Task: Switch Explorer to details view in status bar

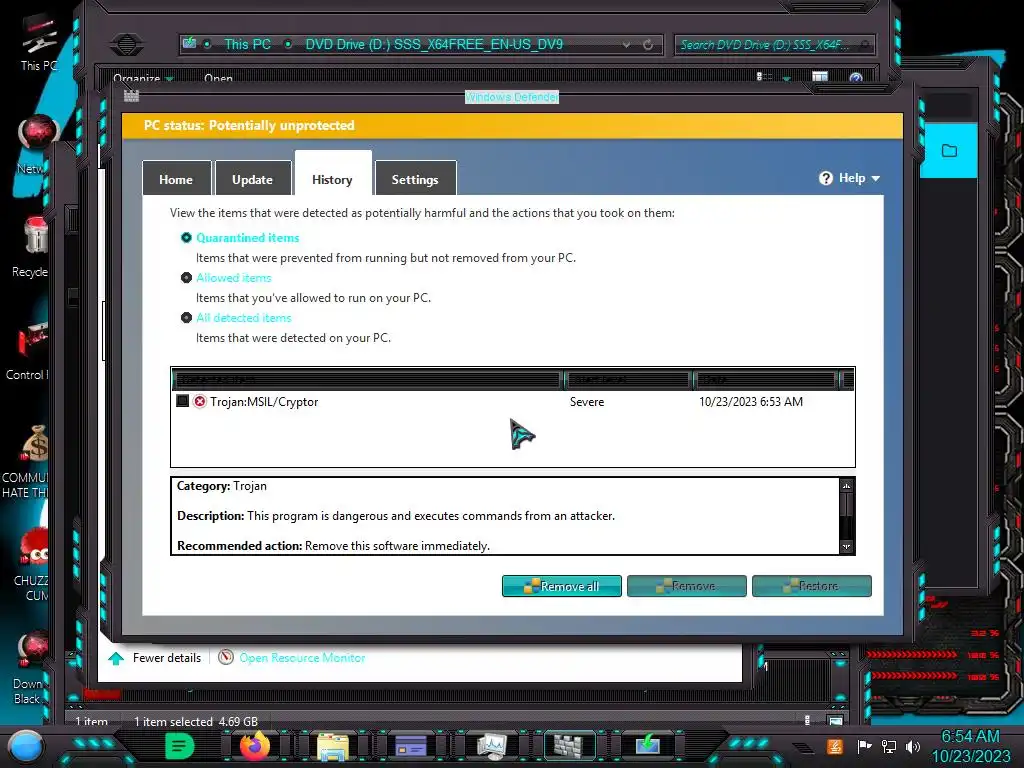Action: (x=808, y=720)
